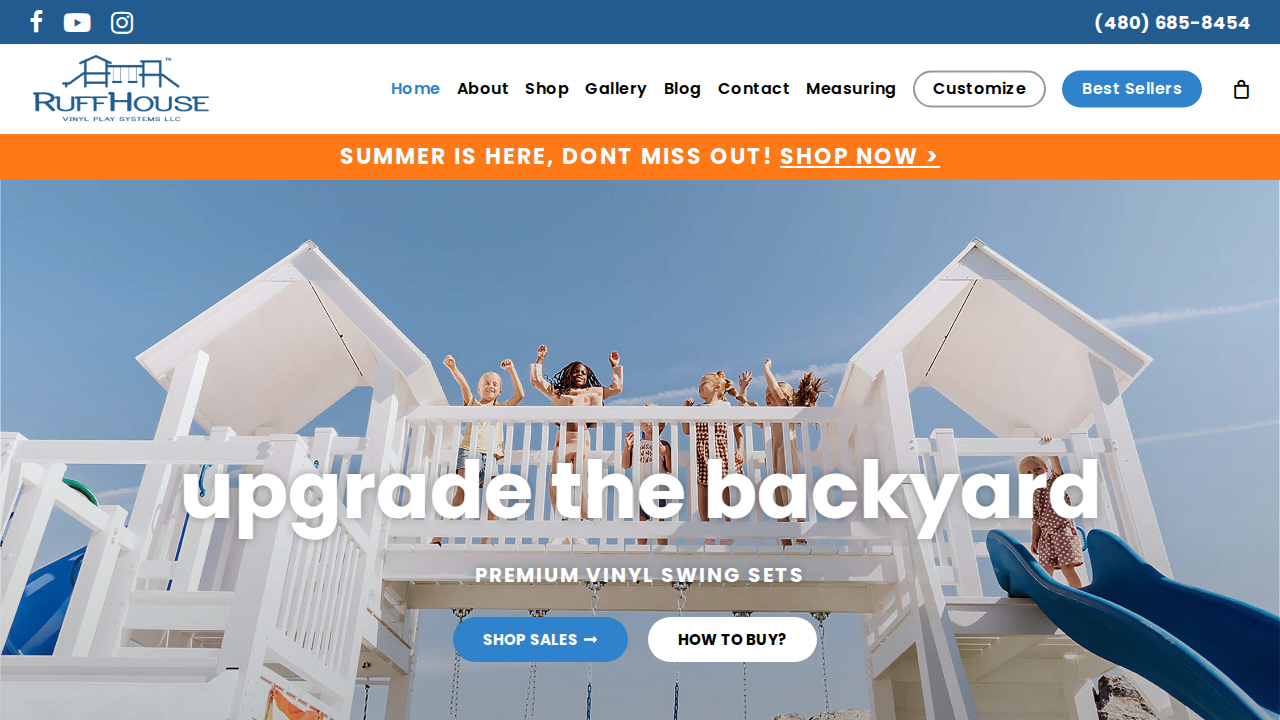Open the shopping bag cart icon

[x=1241, y=89]
